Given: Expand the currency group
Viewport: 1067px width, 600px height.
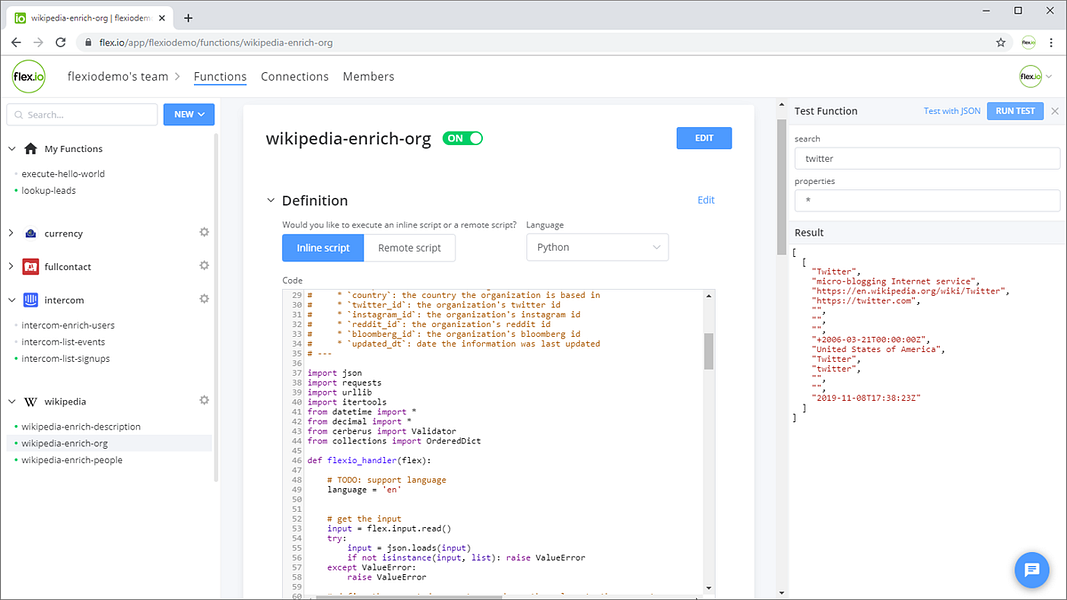Looking at the screenshot, I should pyautogui.click(x=12, y=233).
